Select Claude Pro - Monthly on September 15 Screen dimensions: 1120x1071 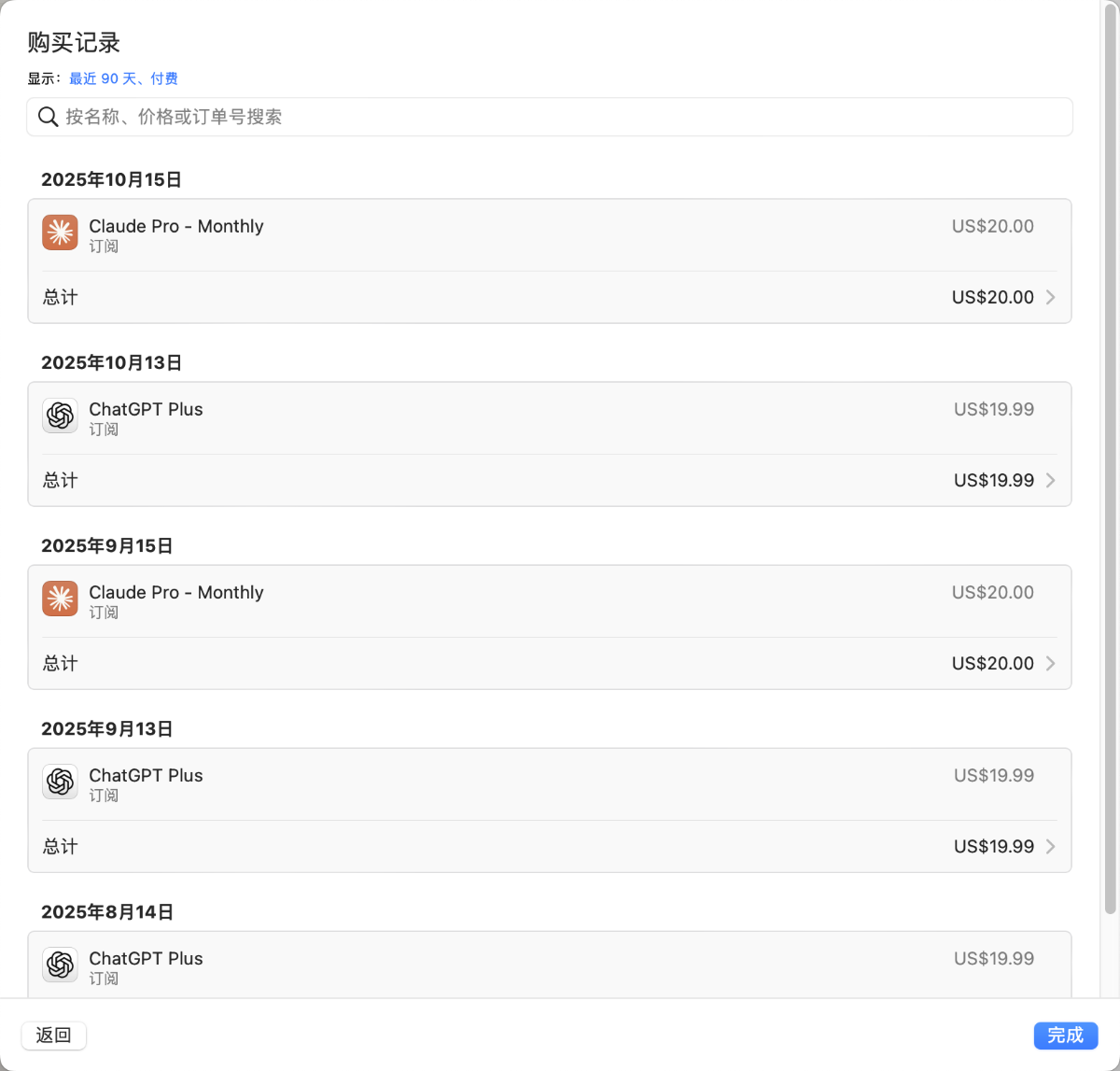(x=176, y=592)
